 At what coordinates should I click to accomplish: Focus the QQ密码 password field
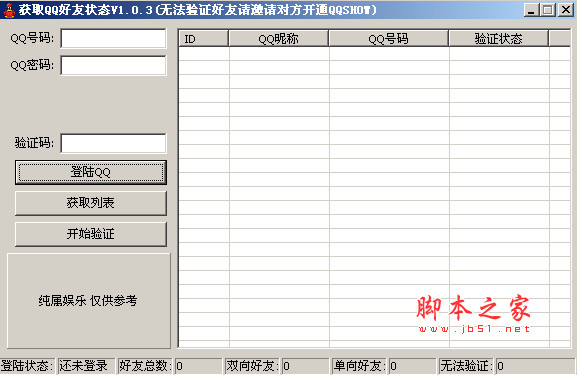[x=113, y=66]
